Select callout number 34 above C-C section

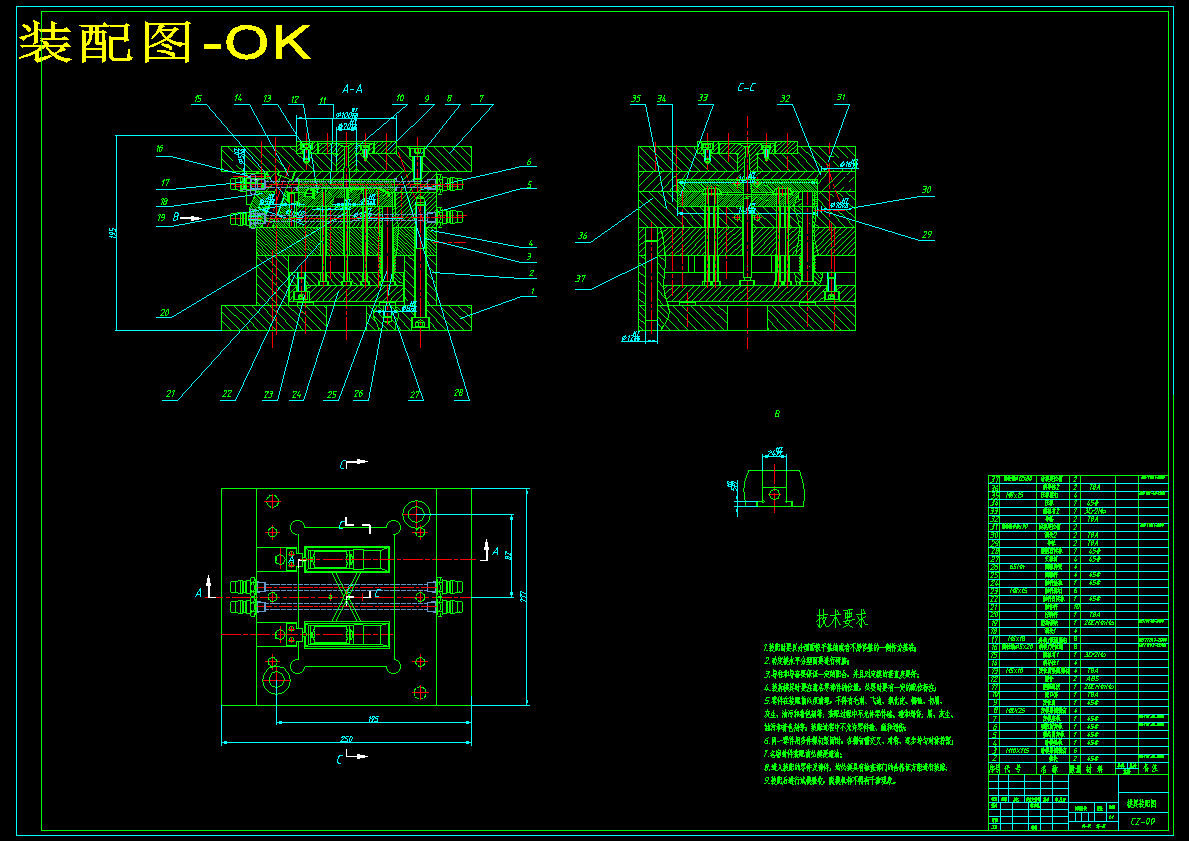click(x=662, y=99)
